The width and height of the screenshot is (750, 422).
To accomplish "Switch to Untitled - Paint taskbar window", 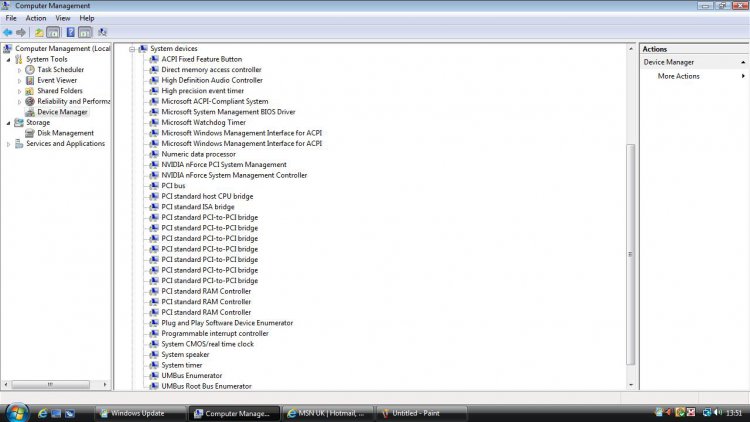I will click(422, 413).
